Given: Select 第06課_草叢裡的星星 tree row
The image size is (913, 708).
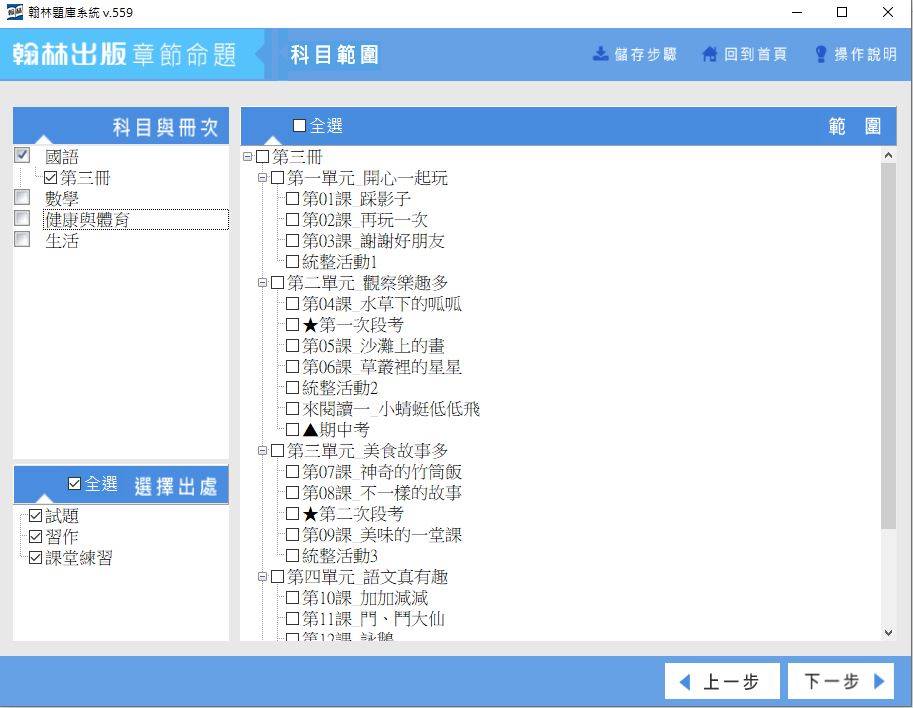Looking at the screenshot, I should [x=382, y=367].
